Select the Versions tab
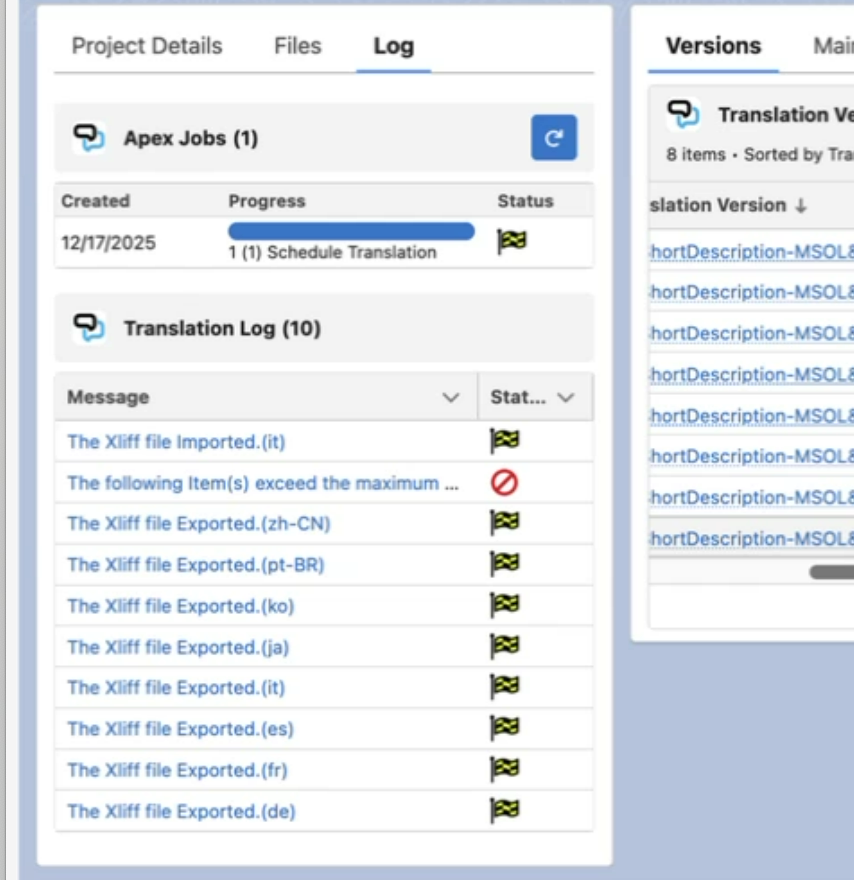This screenshot has height=880, width=854. [713, 46]
